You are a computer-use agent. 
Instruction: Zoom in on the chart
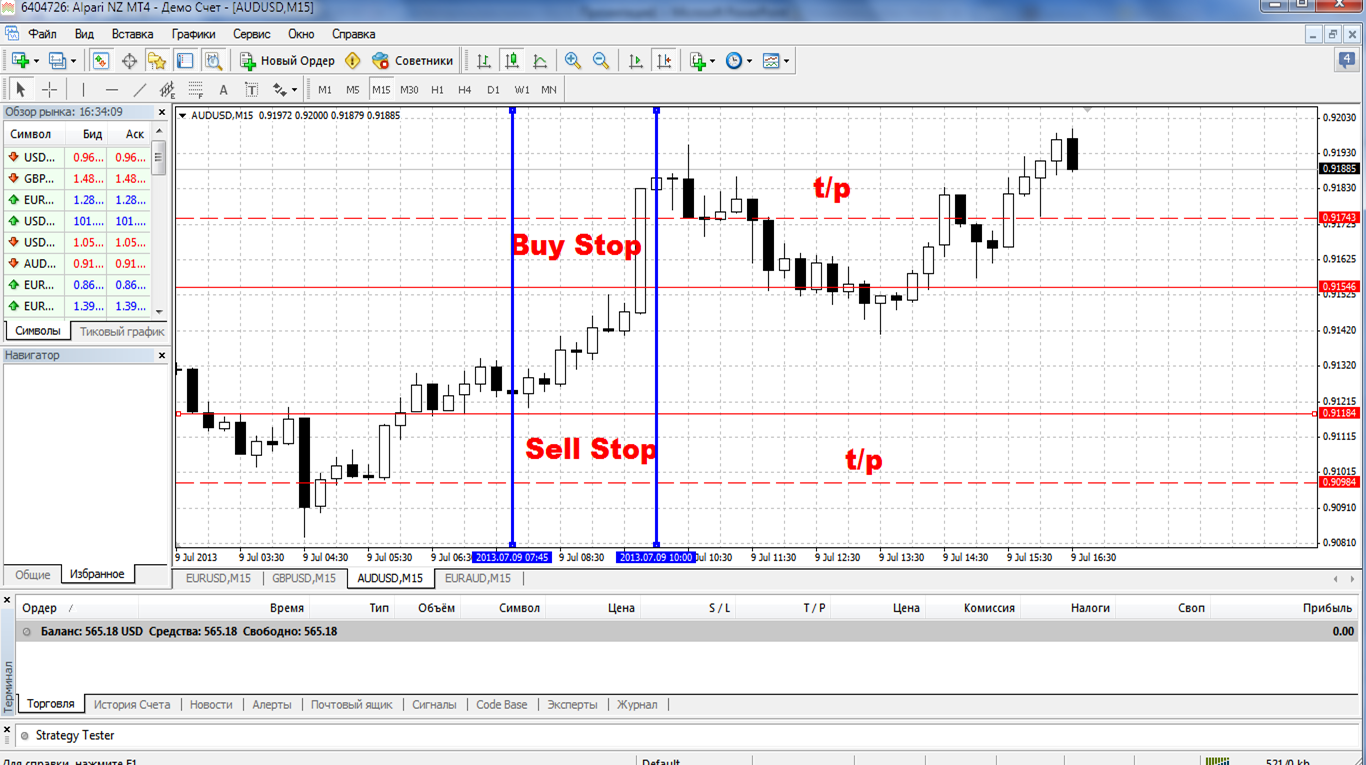(573, 61)
